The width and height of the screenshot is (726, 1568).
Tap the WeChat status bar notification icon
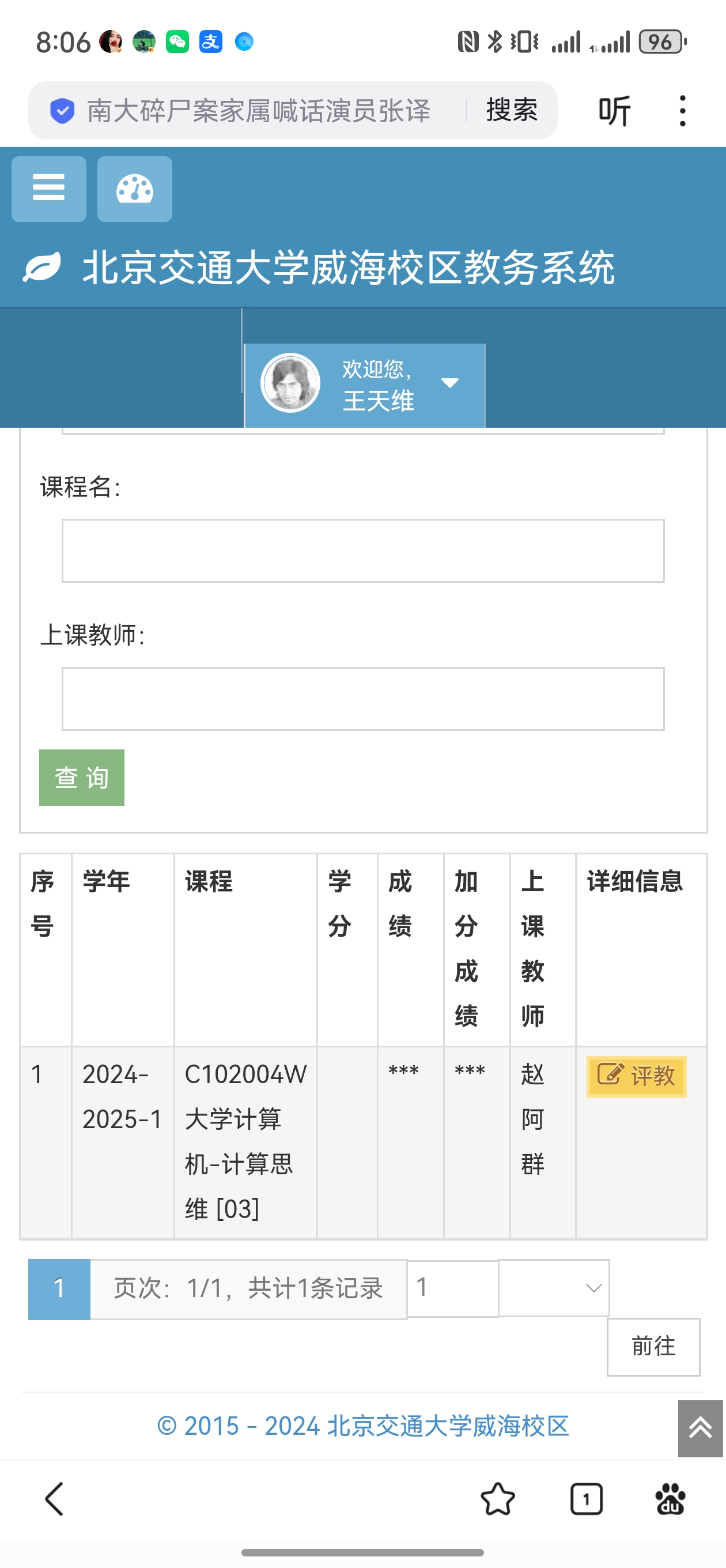click(x=177, y=42)
